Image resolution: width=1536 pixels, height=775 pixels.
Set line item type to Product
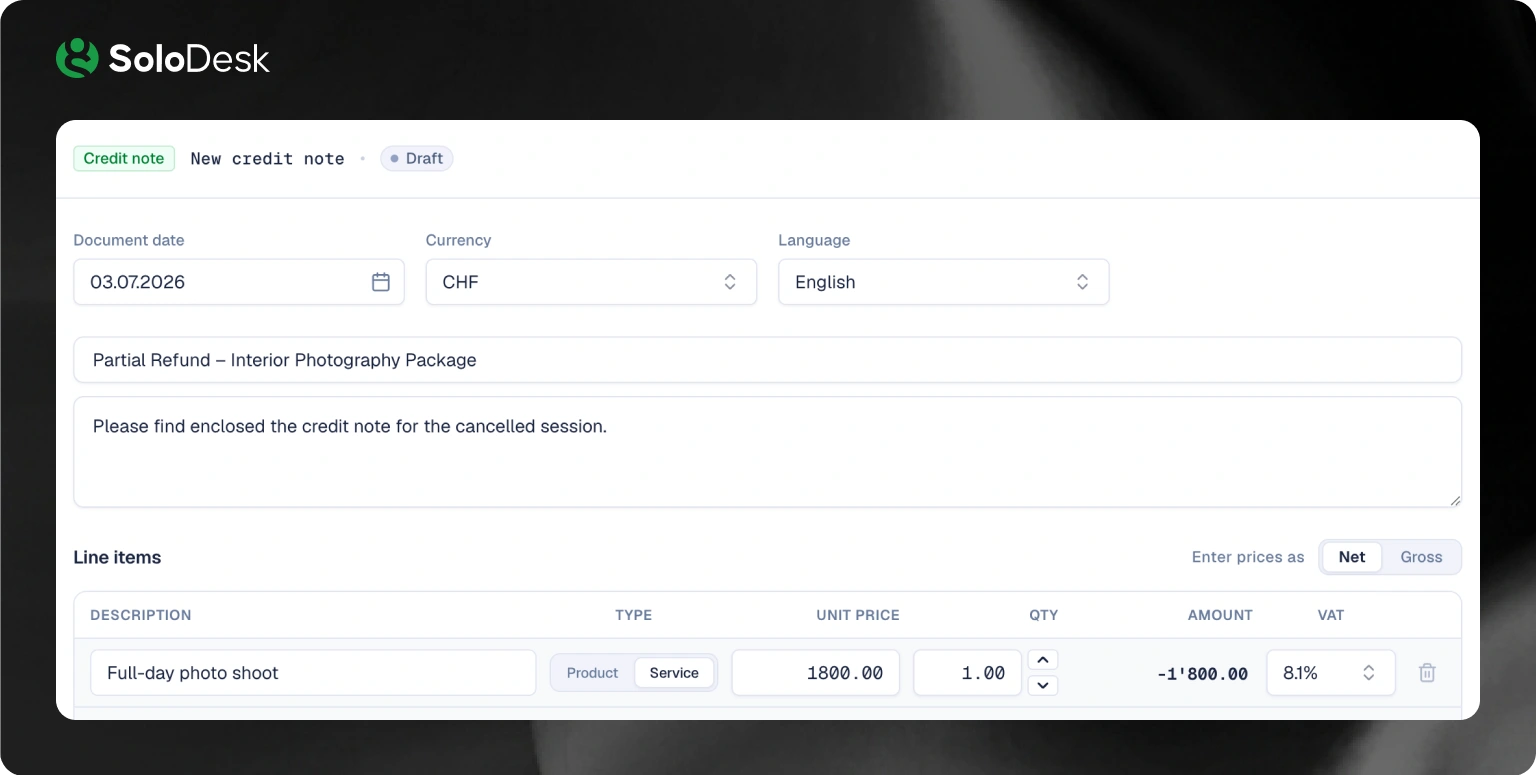click(x=593, y=673)
